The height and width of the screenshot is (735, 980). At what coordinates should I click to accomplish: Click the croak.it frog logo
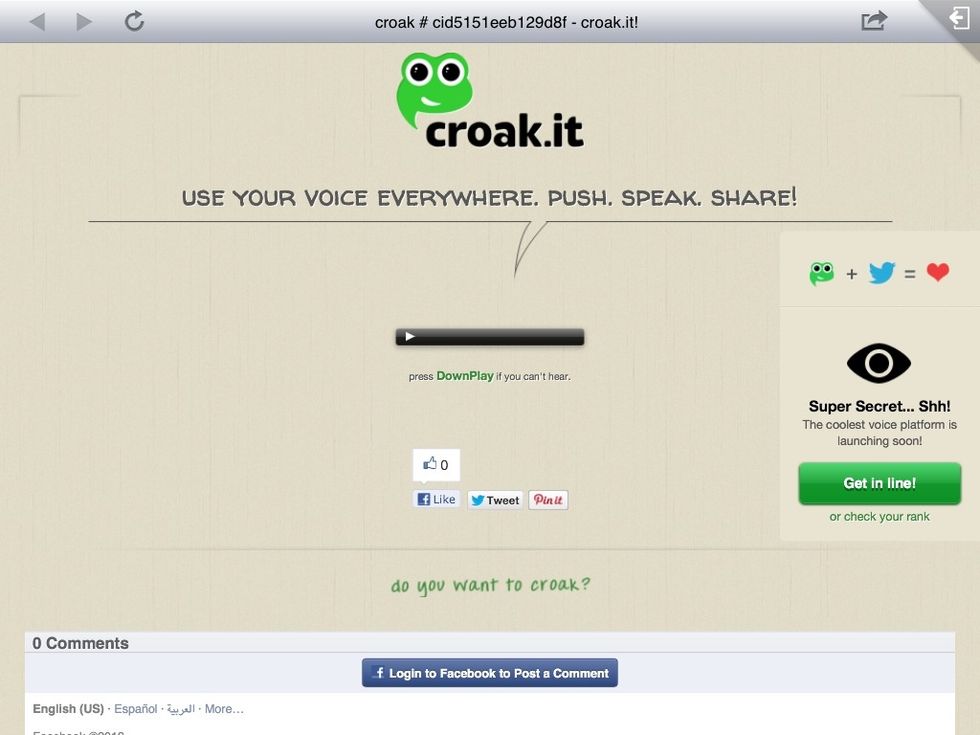[489, 101]
